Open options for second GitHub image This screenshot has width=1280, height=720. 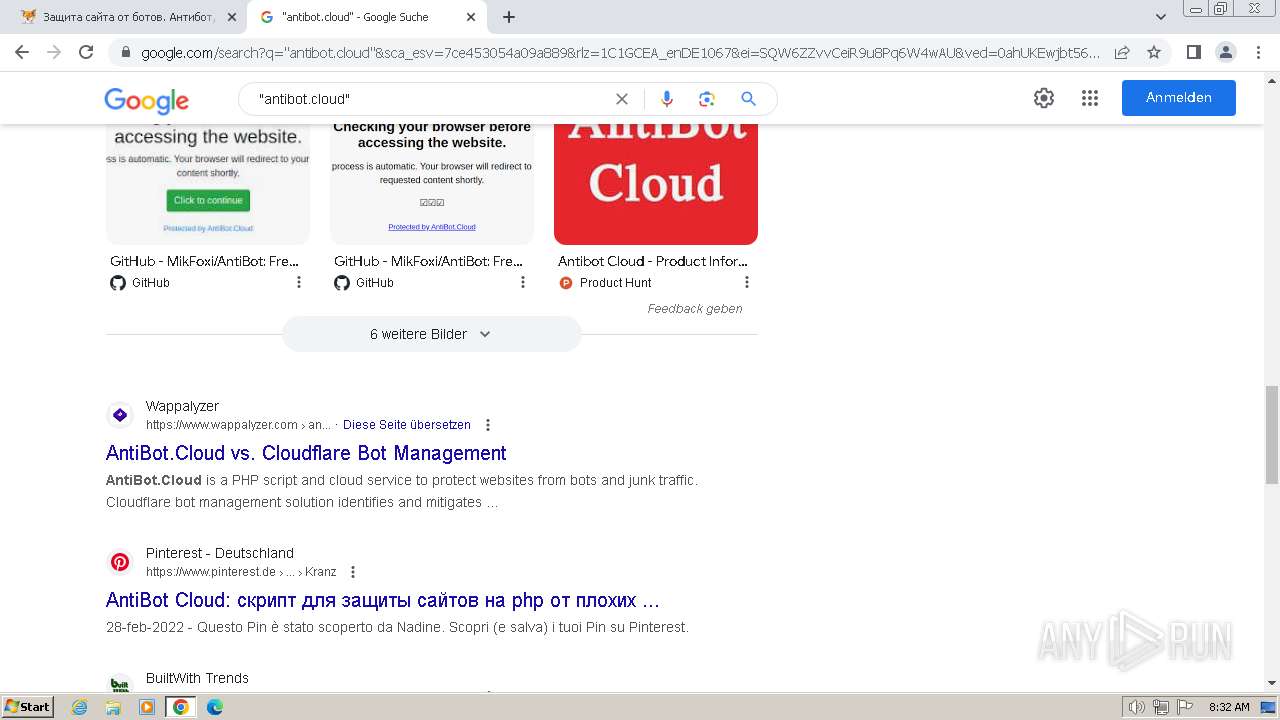pyautogui.click(x=522, y=283)
